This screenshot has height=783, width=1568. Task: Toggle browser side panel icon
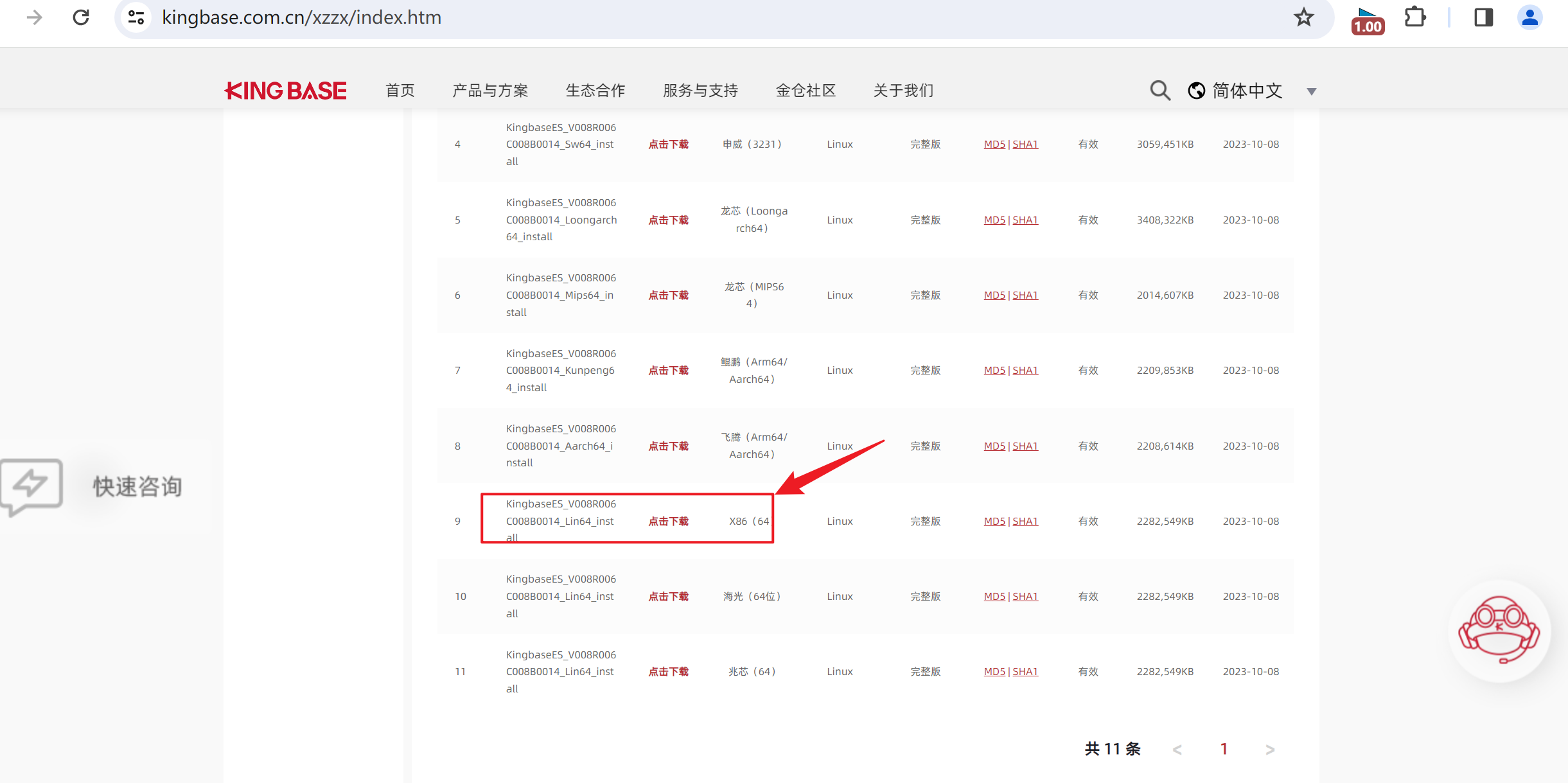coord(1483,17)
